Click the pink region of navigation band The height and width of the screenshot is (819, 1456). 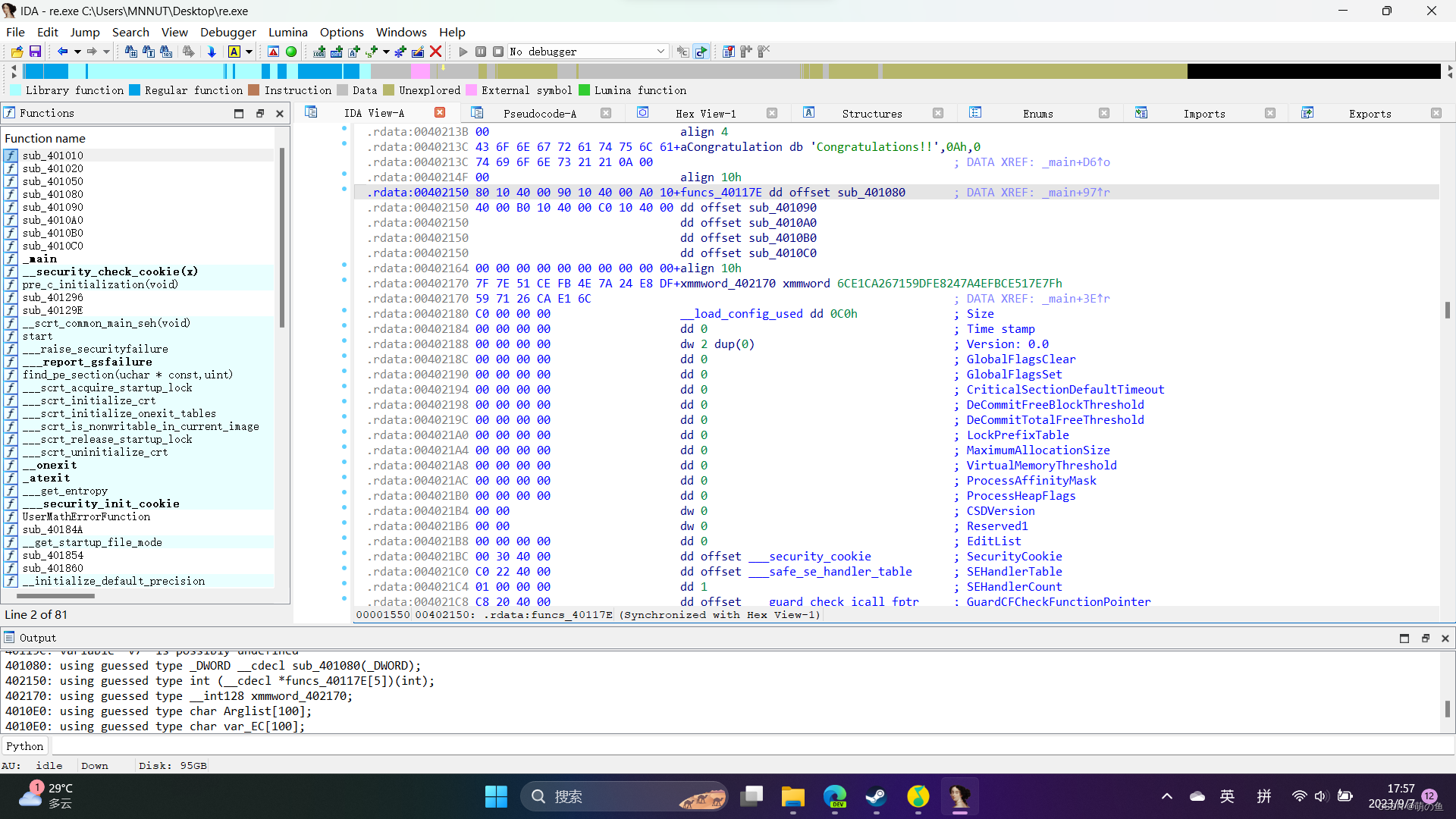tap(419, 71)
